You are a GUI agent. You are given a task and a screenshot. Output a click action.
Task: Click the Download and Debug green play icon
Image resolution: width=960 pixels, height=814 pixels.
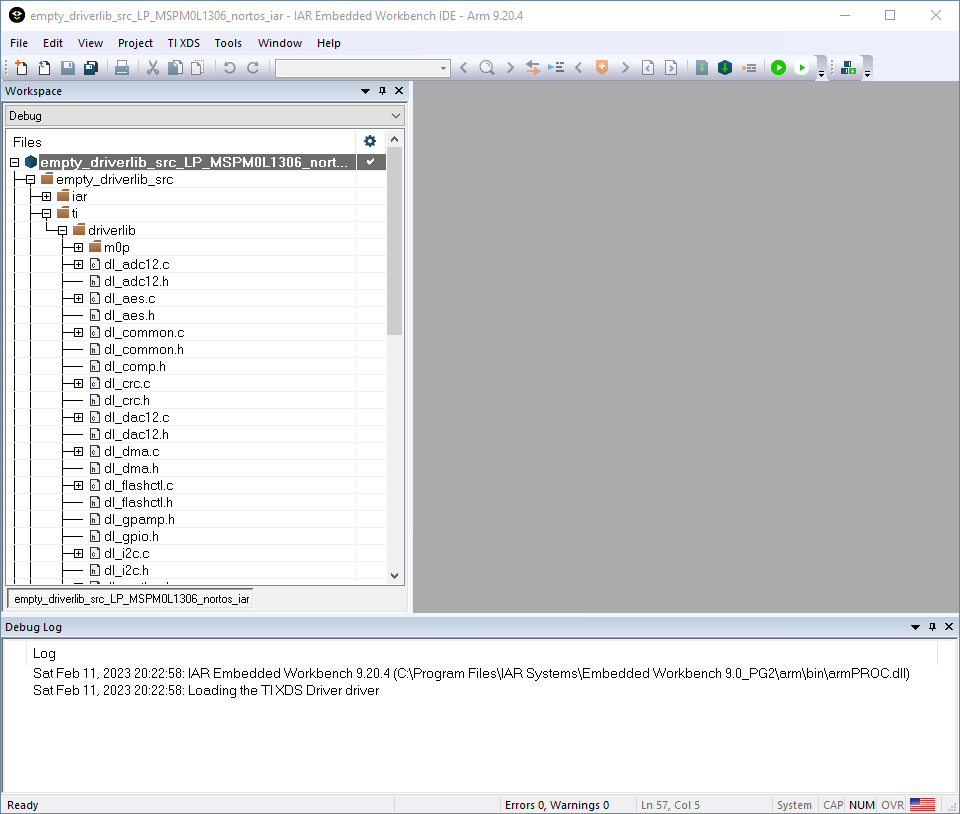coord(778,68)
